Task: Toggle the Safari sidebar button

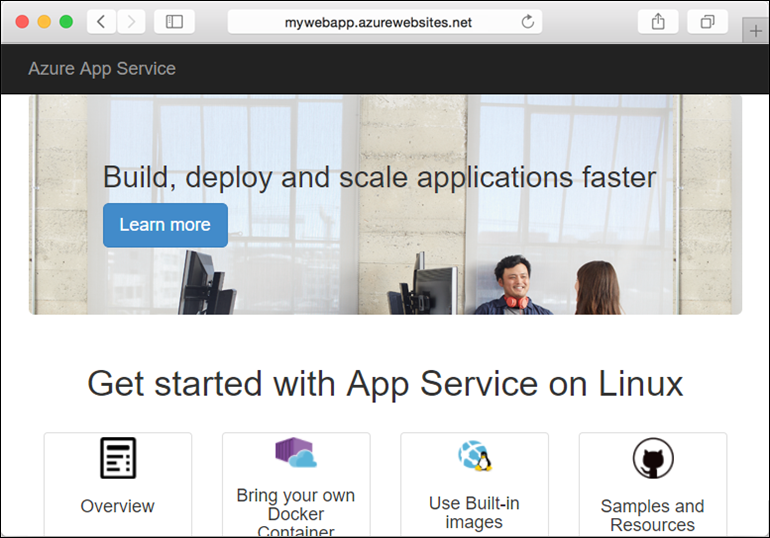Action: pyautogui.click(x=174, y=22)
